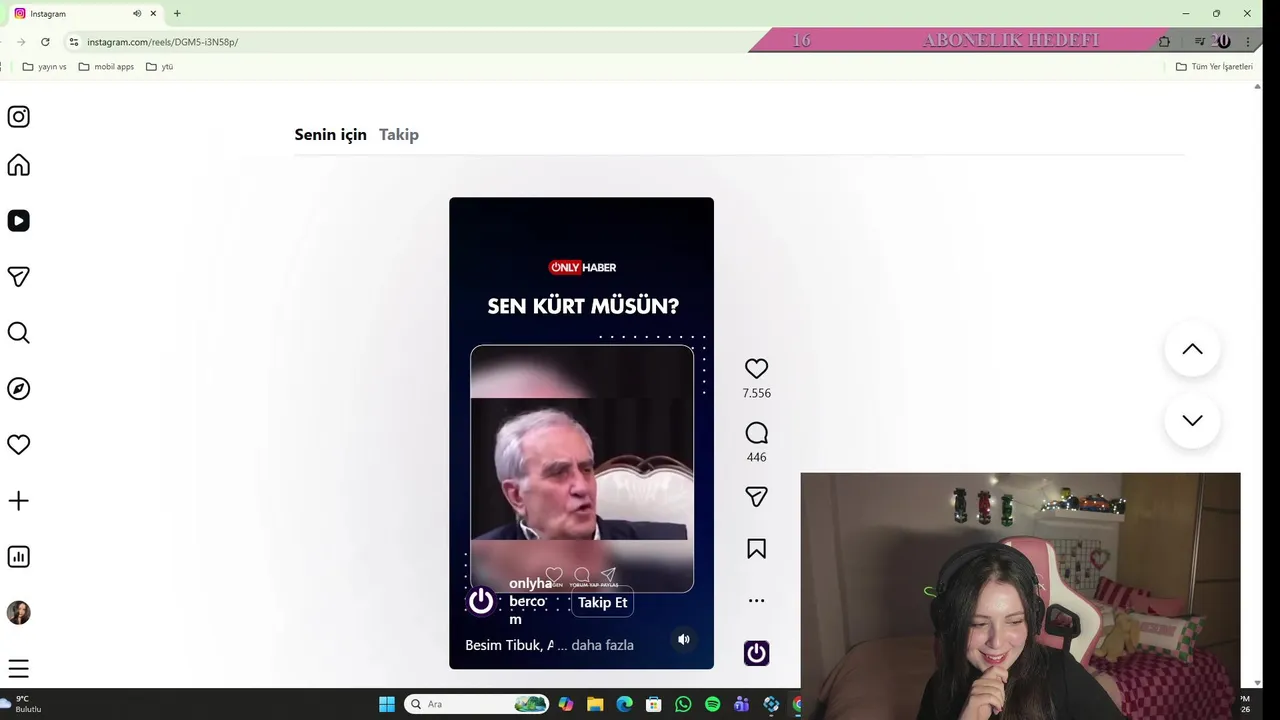This screenshot has height=720, width=1280.
Task: View site information icon in address bar
Action: [73, 42]
